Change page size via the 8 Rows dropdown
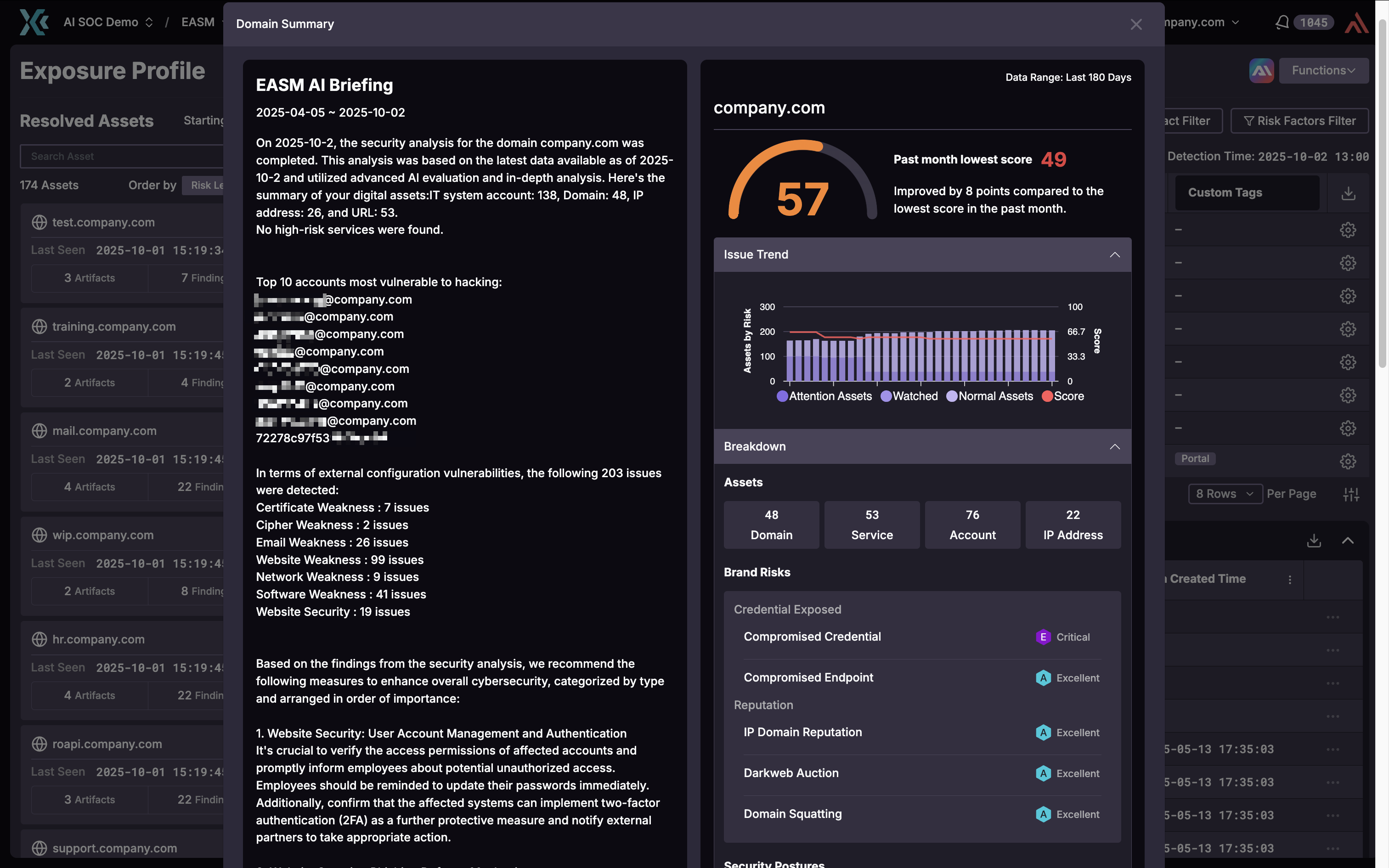The image size is (1389, 868). click(1225, 494)
